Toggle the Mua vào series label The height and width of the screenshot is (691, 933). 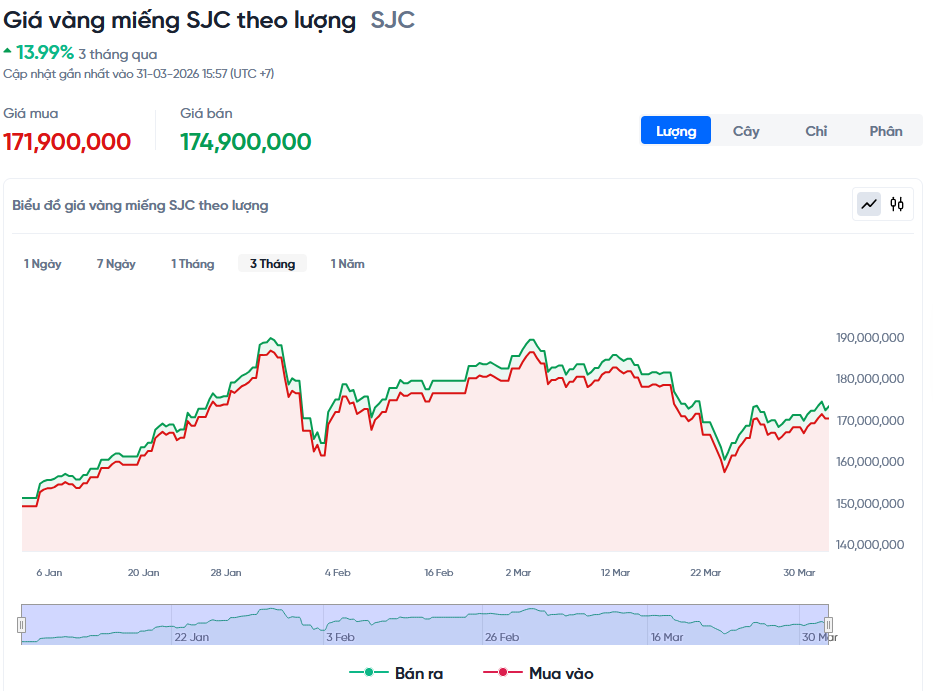pos(561,673)
